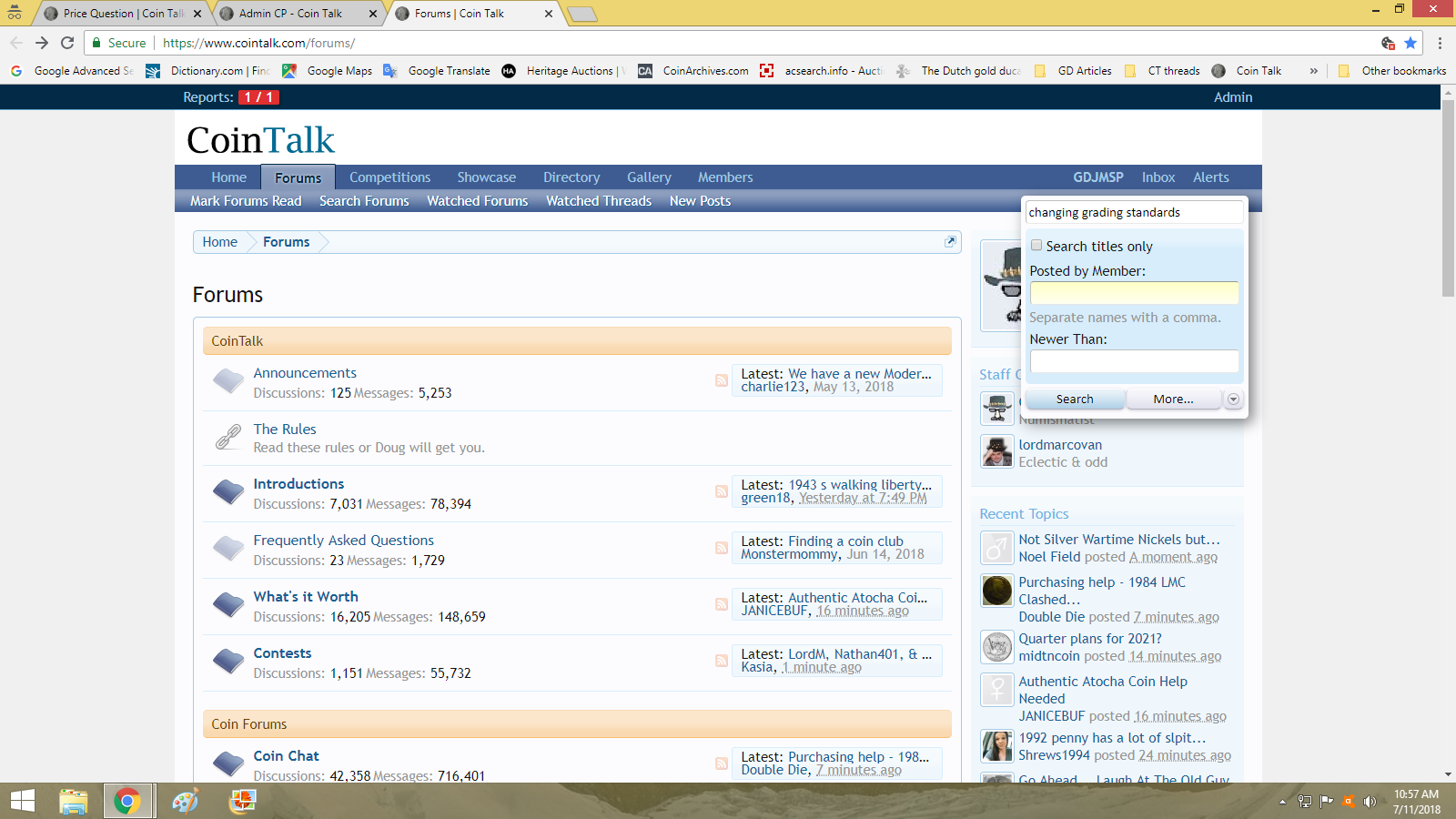Click the Posted by Member input field
This screenshot has width=1456, height=819.
point(1134,293)
